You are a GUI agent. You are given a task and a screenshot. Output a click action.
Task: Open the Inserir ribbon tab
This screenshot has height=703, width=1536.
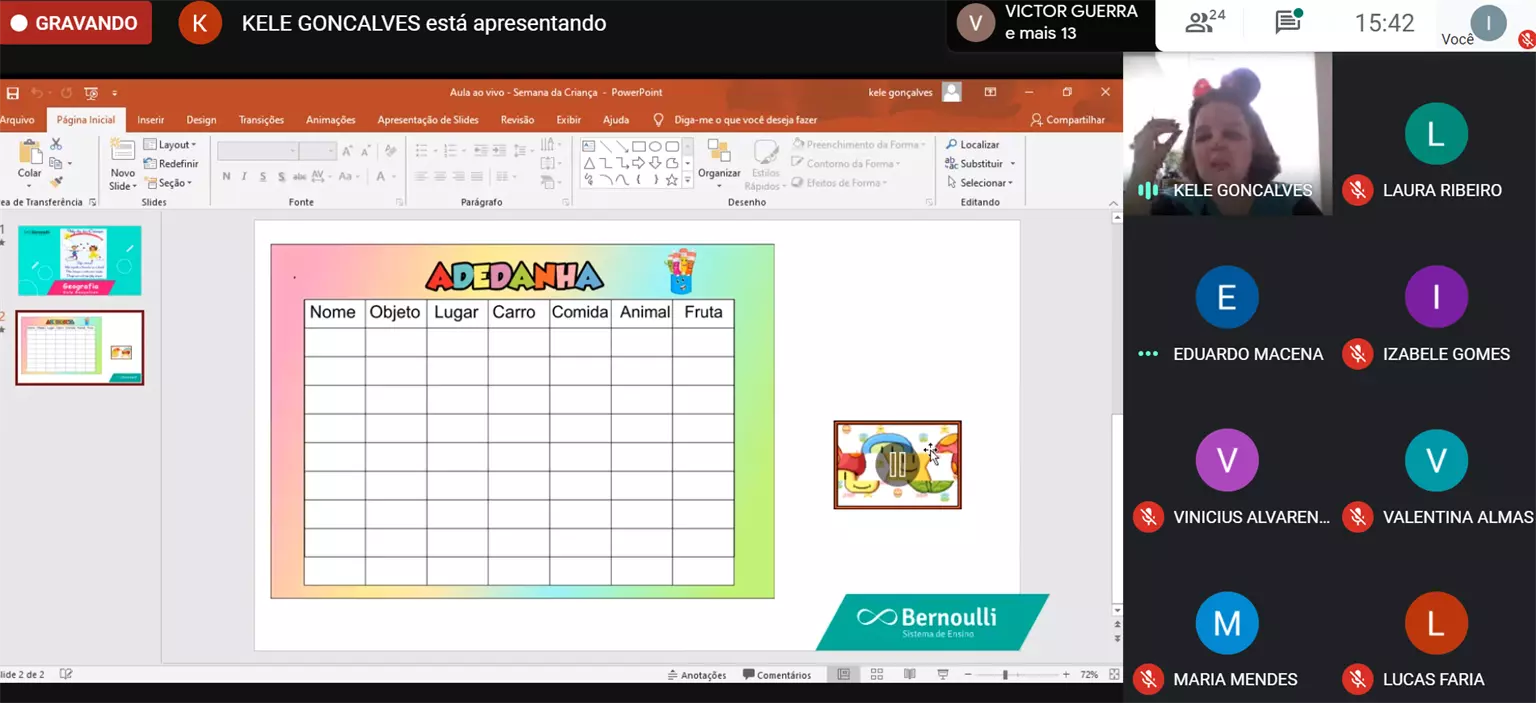(x=151, y=120)
